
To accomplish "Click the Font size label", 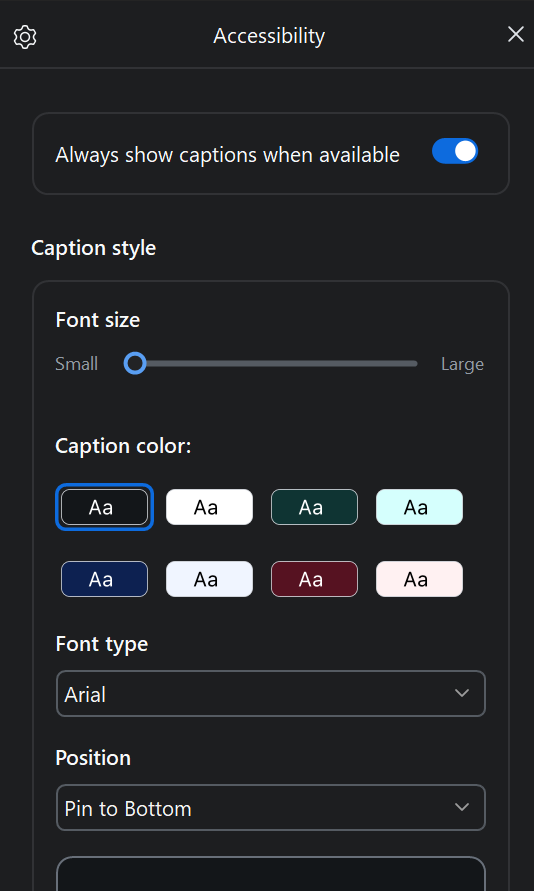I will [98, 320].
